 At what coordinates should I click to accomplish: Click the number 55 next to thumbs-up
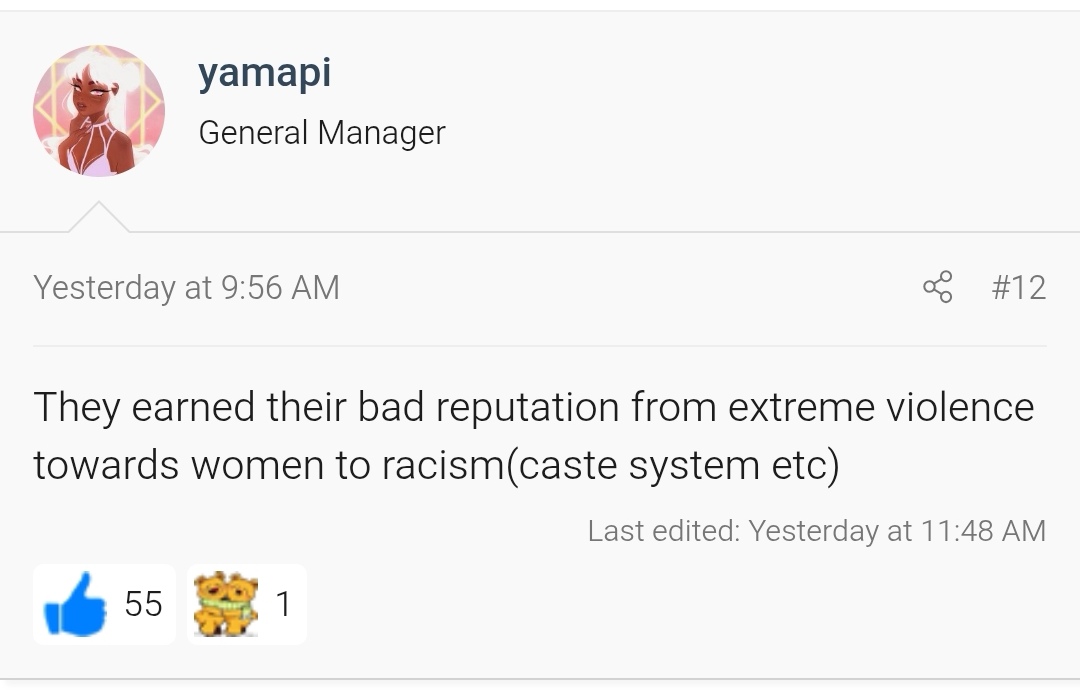(x=143, y=604)
